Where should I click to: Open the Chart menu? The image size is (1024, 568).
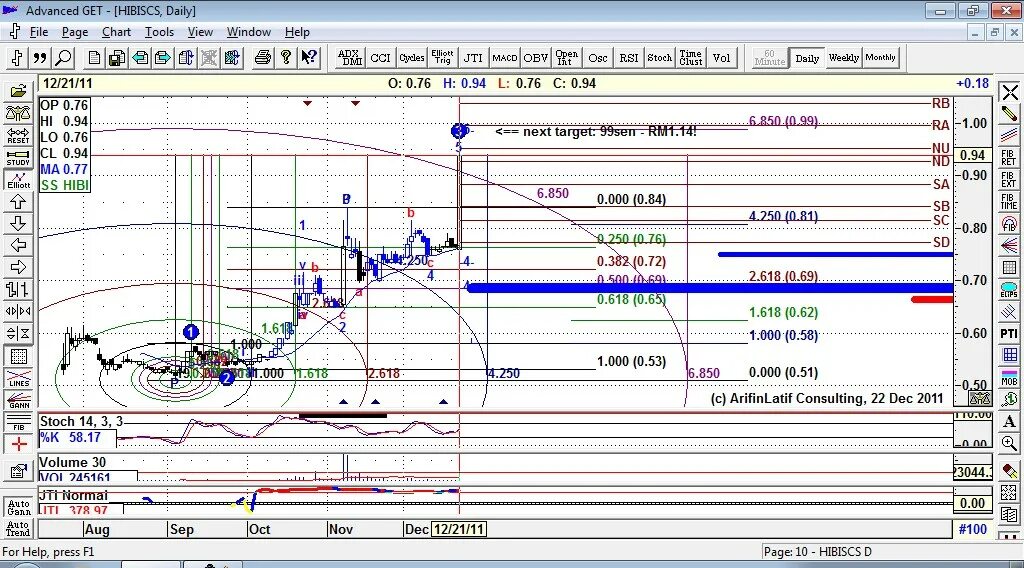[x=116, y=32]
